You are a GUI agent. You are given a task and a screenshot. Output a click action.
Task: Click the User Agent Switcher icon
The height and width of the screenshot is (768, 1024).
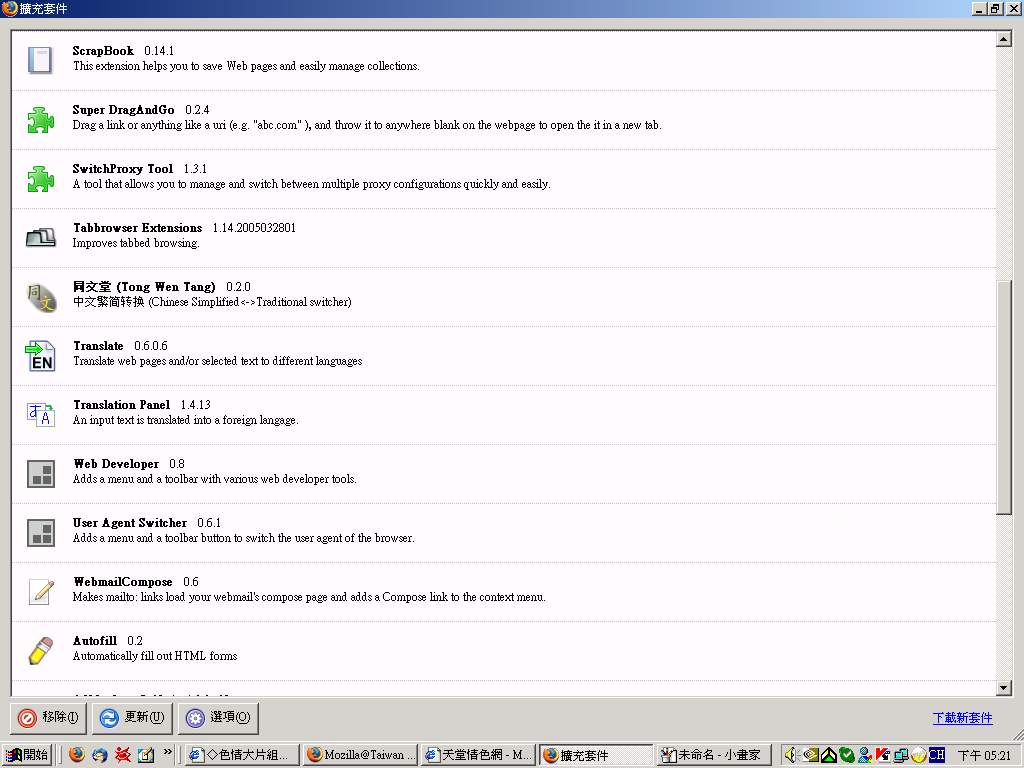[x=40, y=532]
